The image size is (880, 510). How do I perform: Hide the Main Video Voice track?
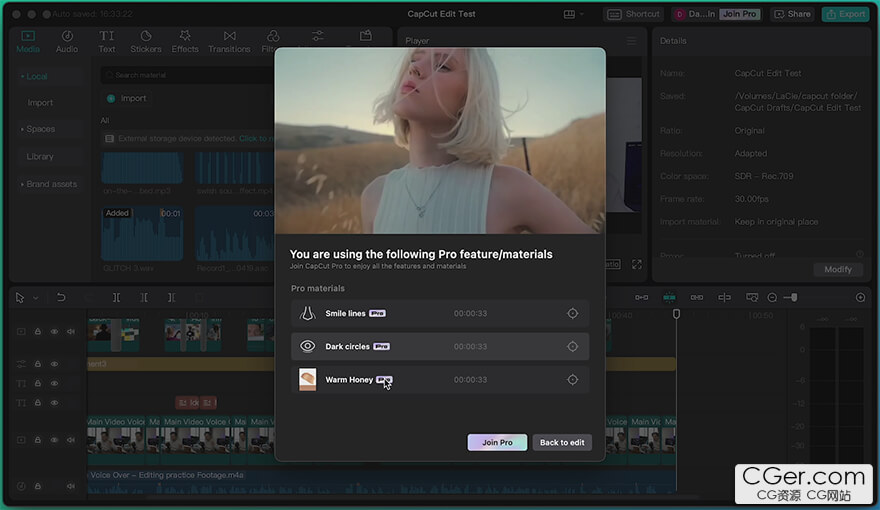click(x=54, y=440)
